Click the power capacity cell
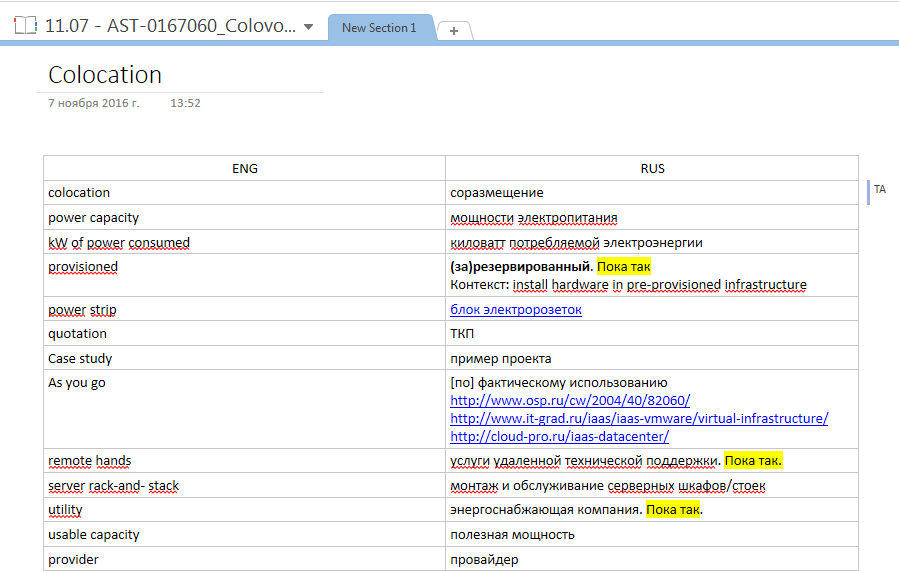 tap(245, 217)
